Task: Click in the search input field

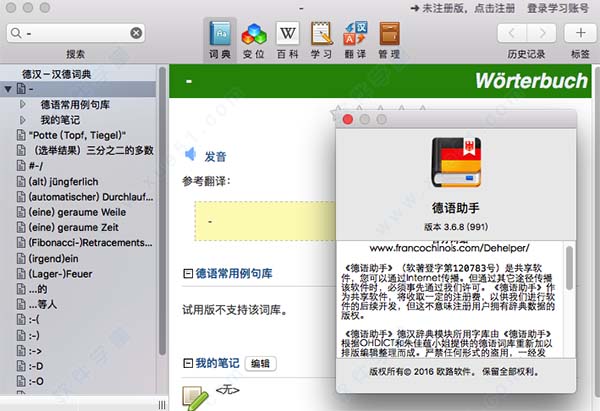Action: pyautogui.click(x=77, y=33)
